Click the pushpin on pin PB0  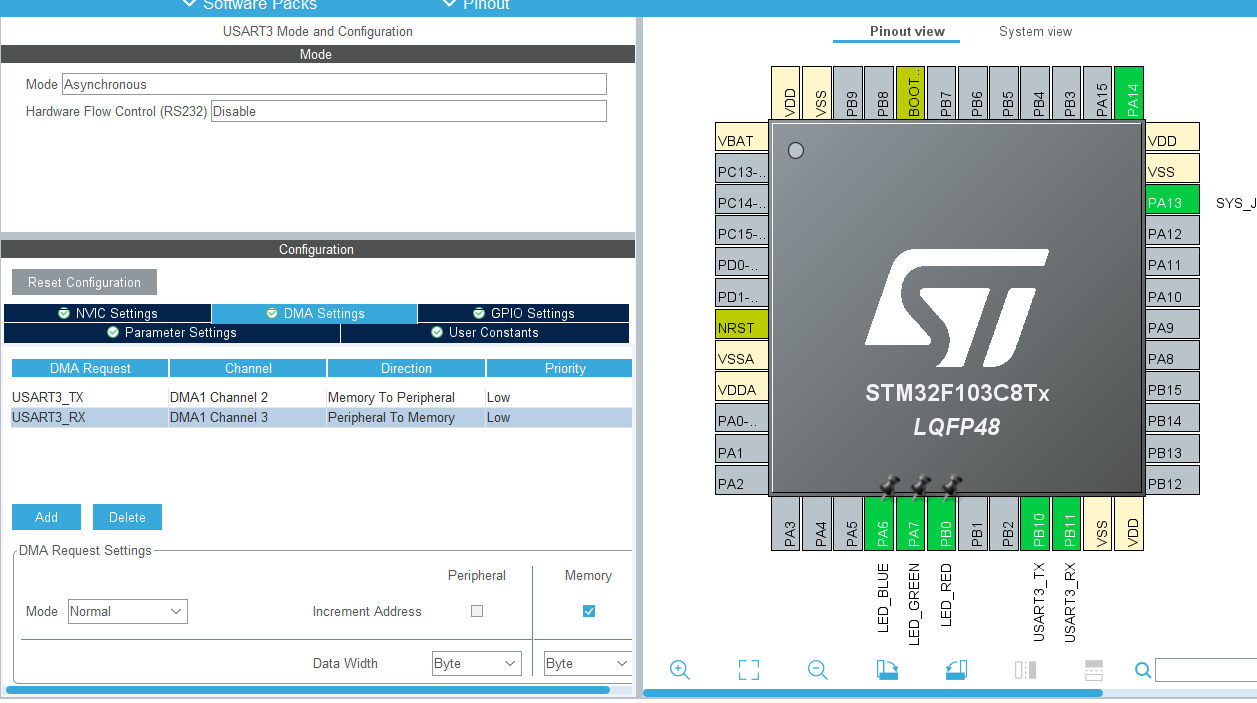(950, 485)
